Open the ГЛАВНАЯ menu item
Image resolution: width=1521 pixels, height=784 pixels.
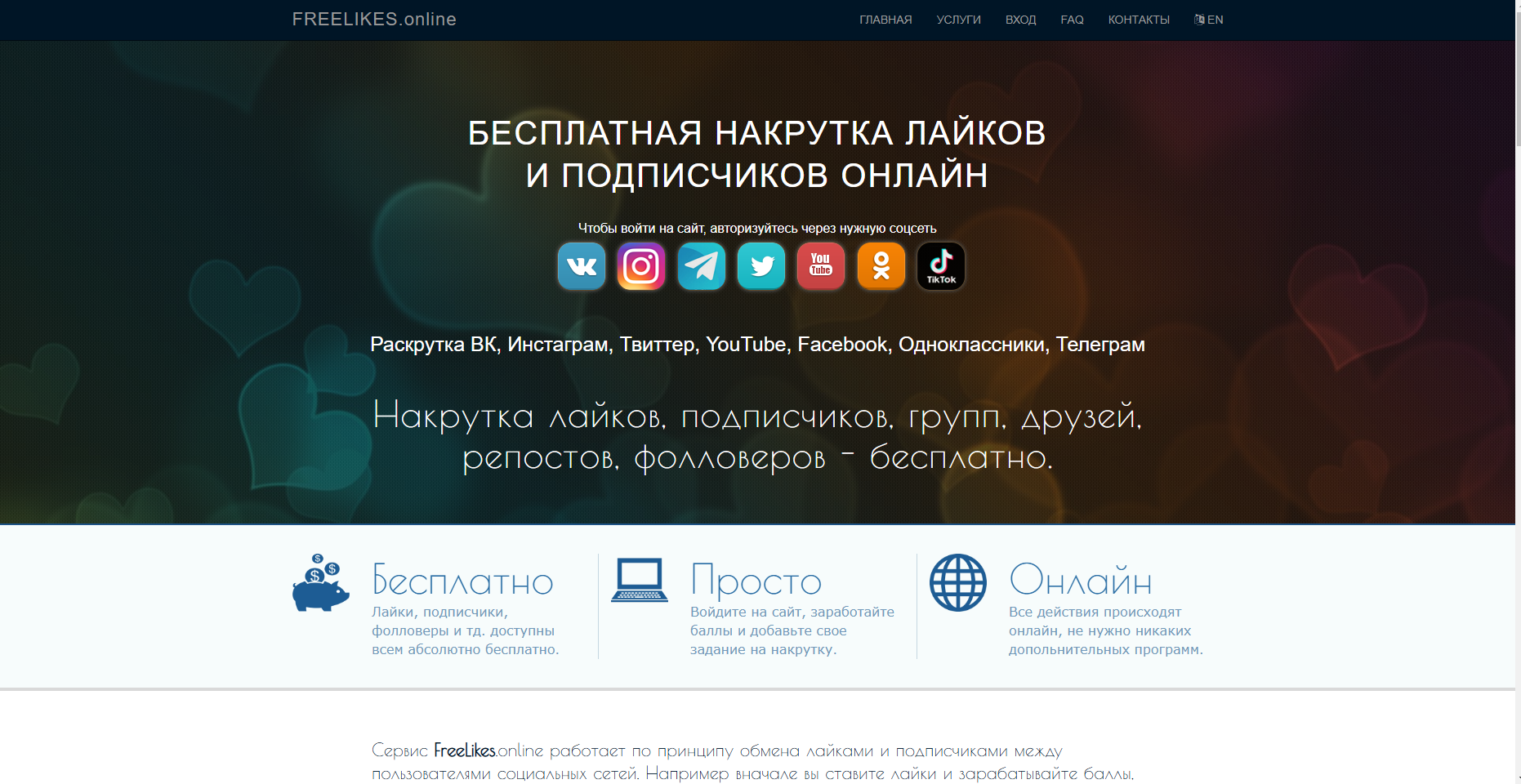pyautogui.click(x=885, y=20)
